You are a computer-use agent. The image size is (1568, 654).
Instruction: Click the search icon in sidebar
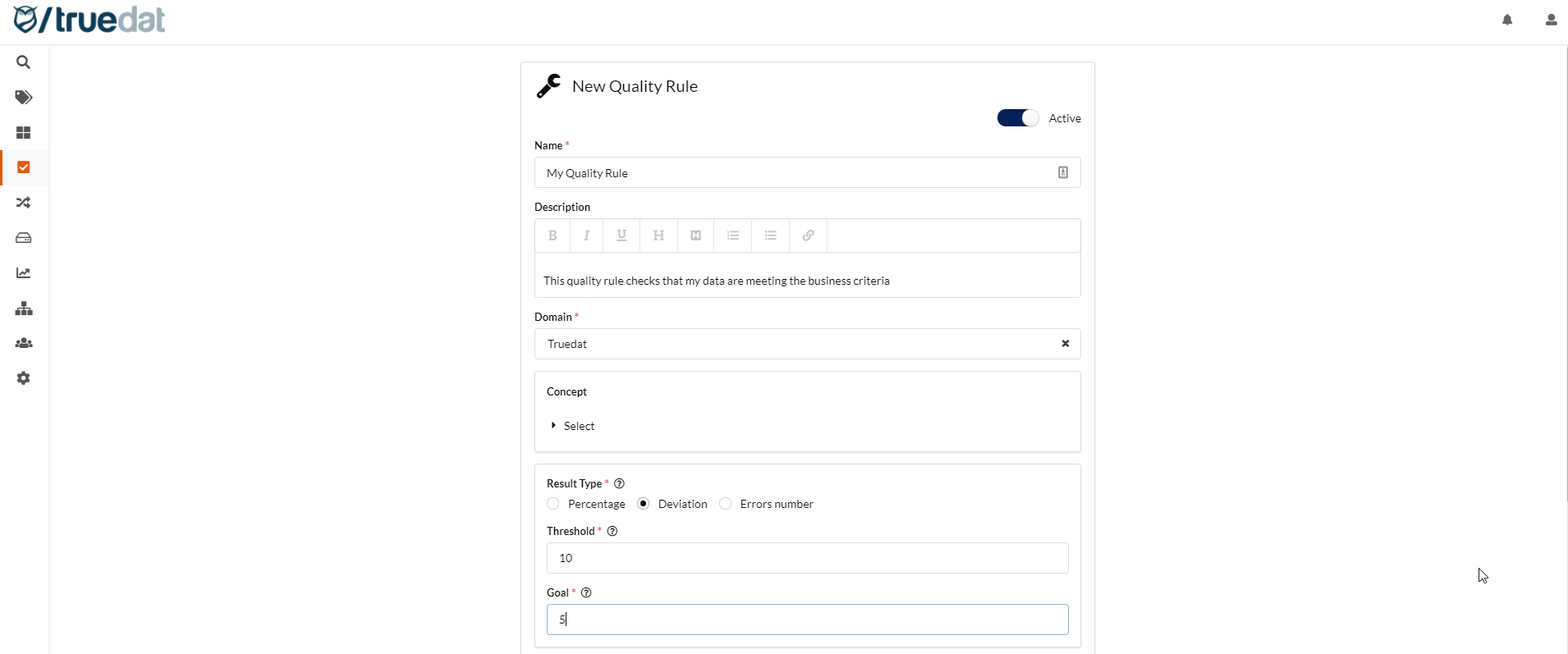coord(24,62)
